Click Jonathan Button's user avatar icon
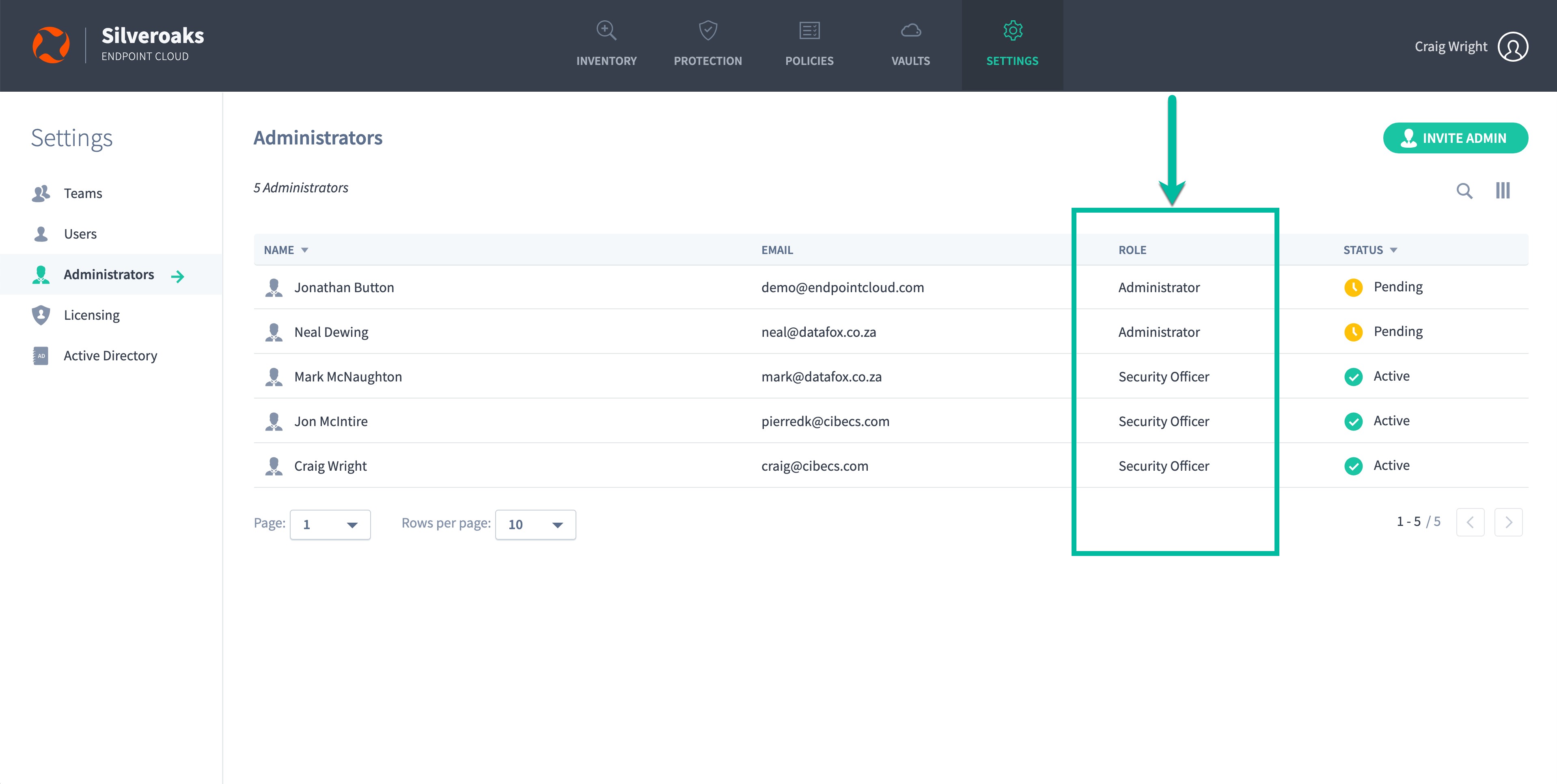Screen dimensions: 1557x784 274,288
